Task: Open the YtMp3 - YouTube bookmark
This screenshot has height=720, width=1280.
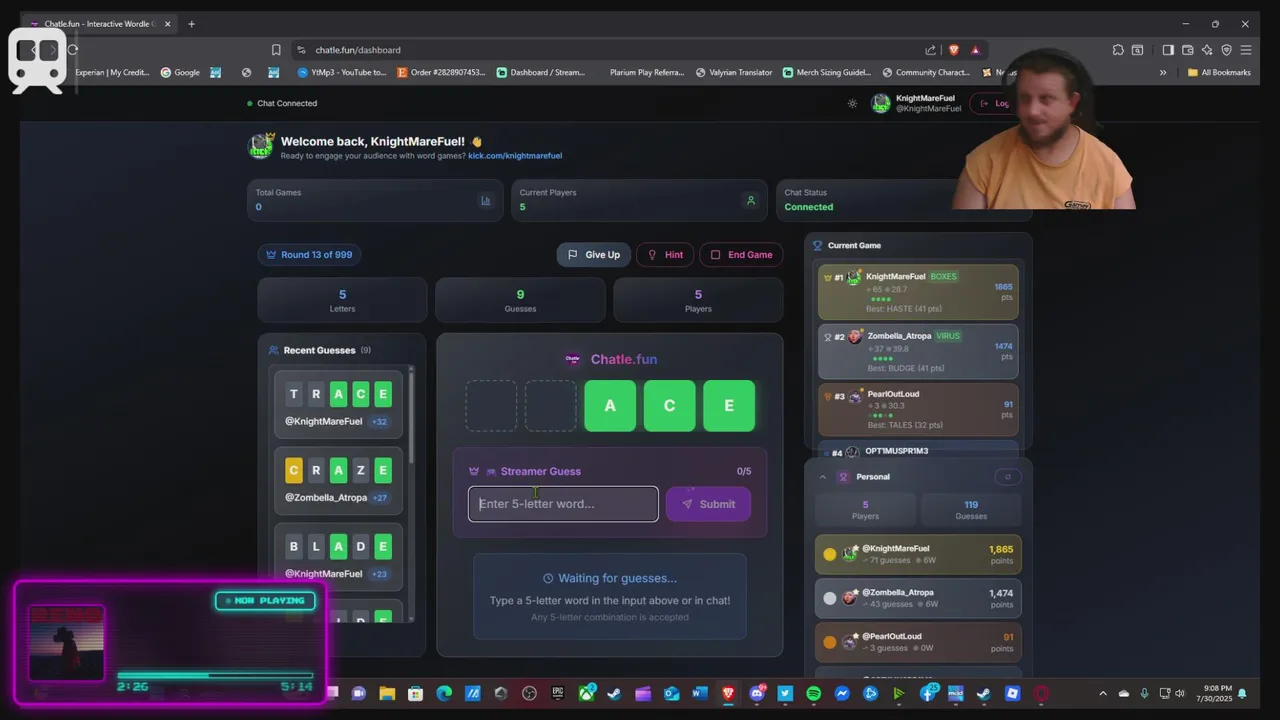Action: click(x=342, y=72)
